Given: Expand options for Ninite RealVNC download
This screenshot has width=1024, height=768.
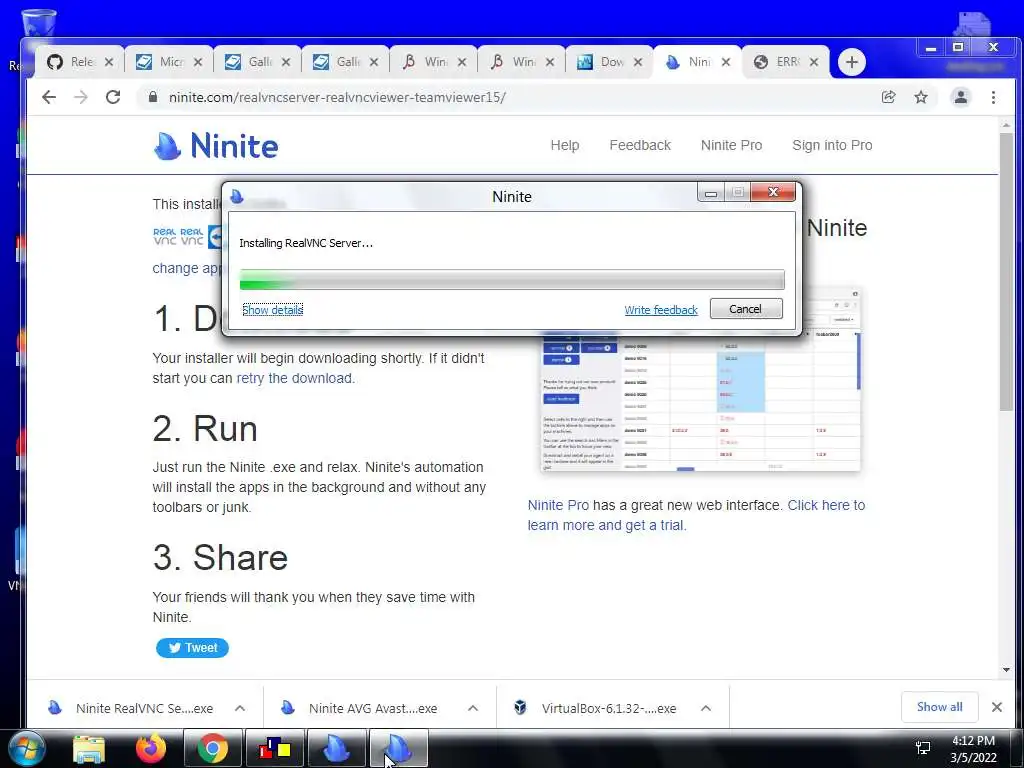Looking at the screenshot, I should click(x=240, y=708).
